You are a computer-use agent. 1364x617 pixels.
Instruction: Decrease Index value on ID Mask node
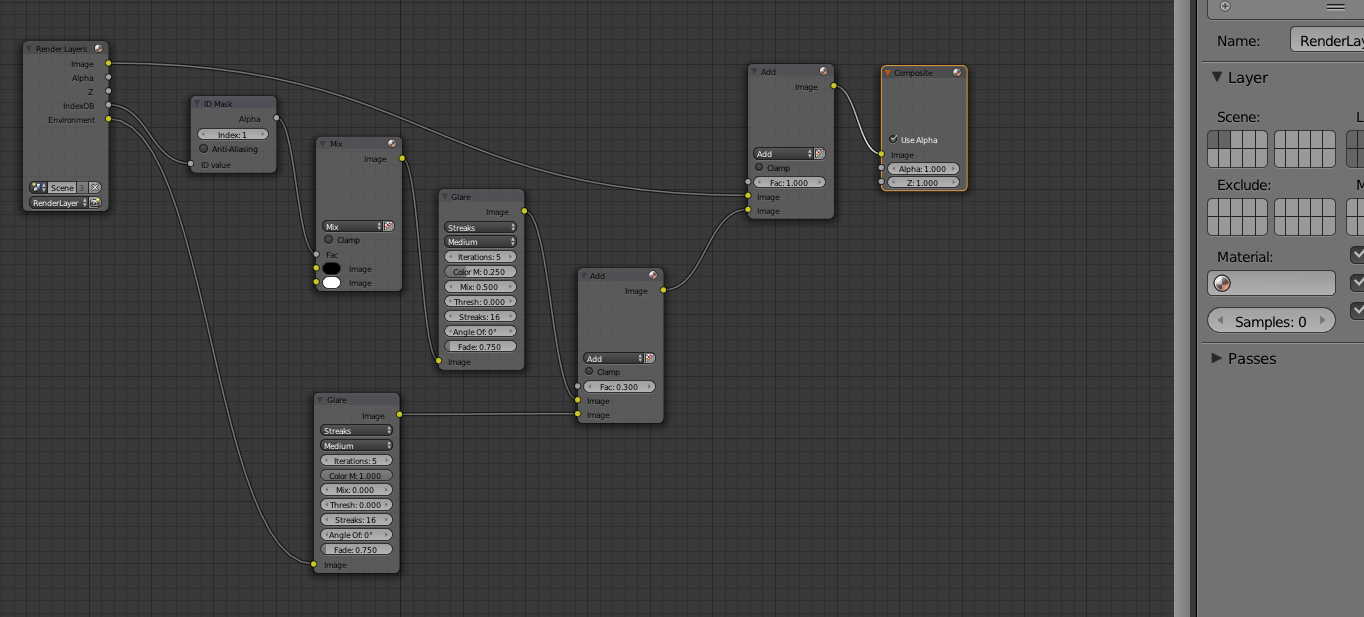pos(204,135)
